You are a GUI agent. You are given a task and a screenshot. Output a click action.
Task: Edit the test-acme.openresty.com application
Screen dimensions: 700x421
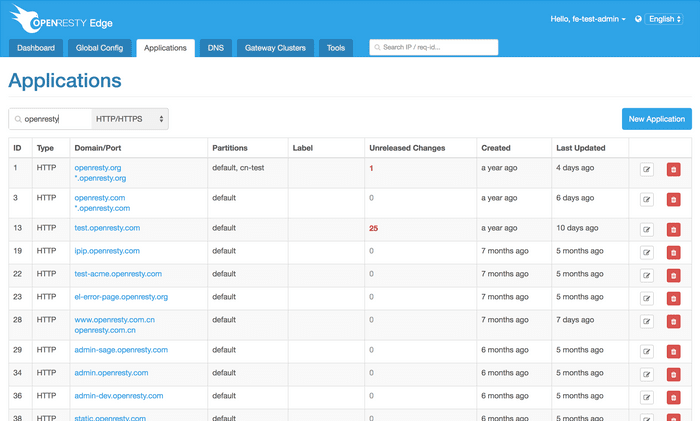click(x=646, y=275)
